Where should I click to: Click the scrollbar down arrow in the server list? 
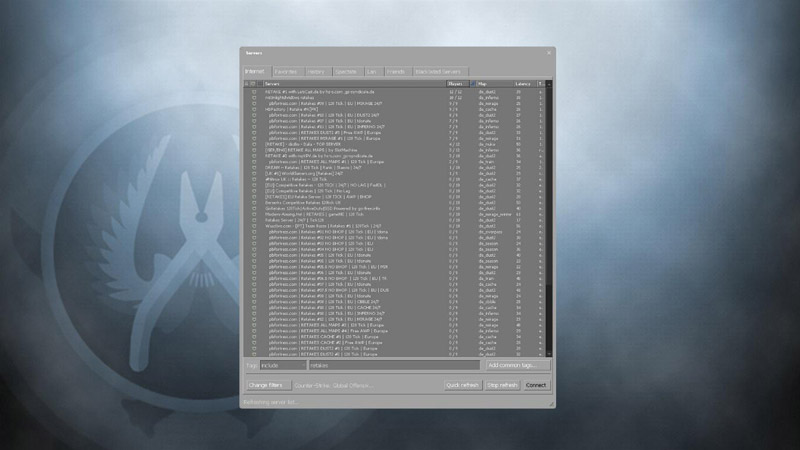click(x=549, y=354)
